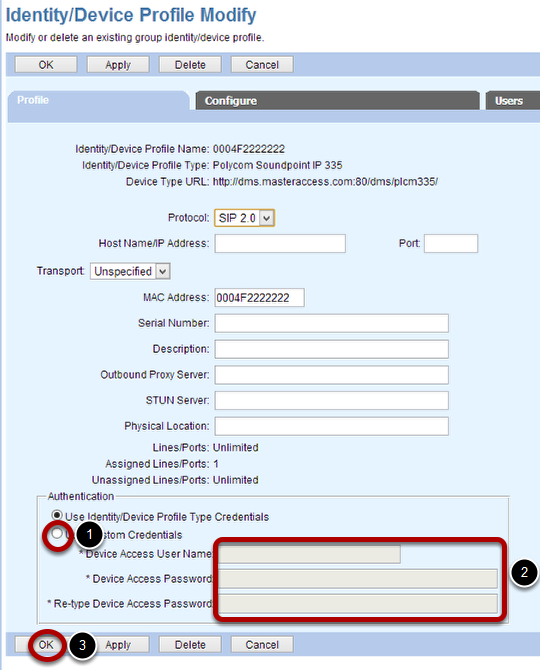Image resolution: width=540 pixels, height=670 pixels.
Task: Click the bottom Delete button
Action: (x=191, y=644)
